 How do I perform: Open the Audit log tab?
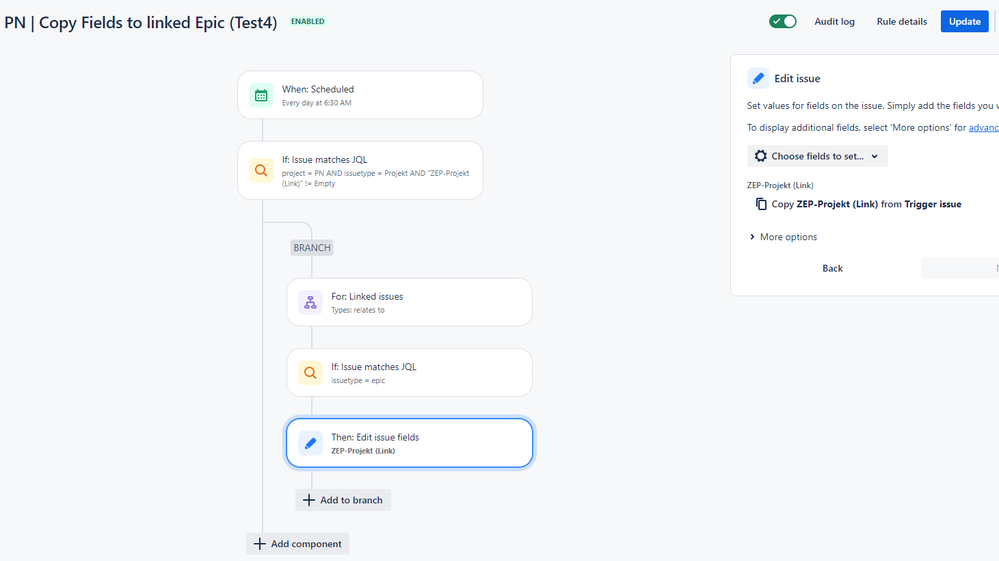[834, 22]
